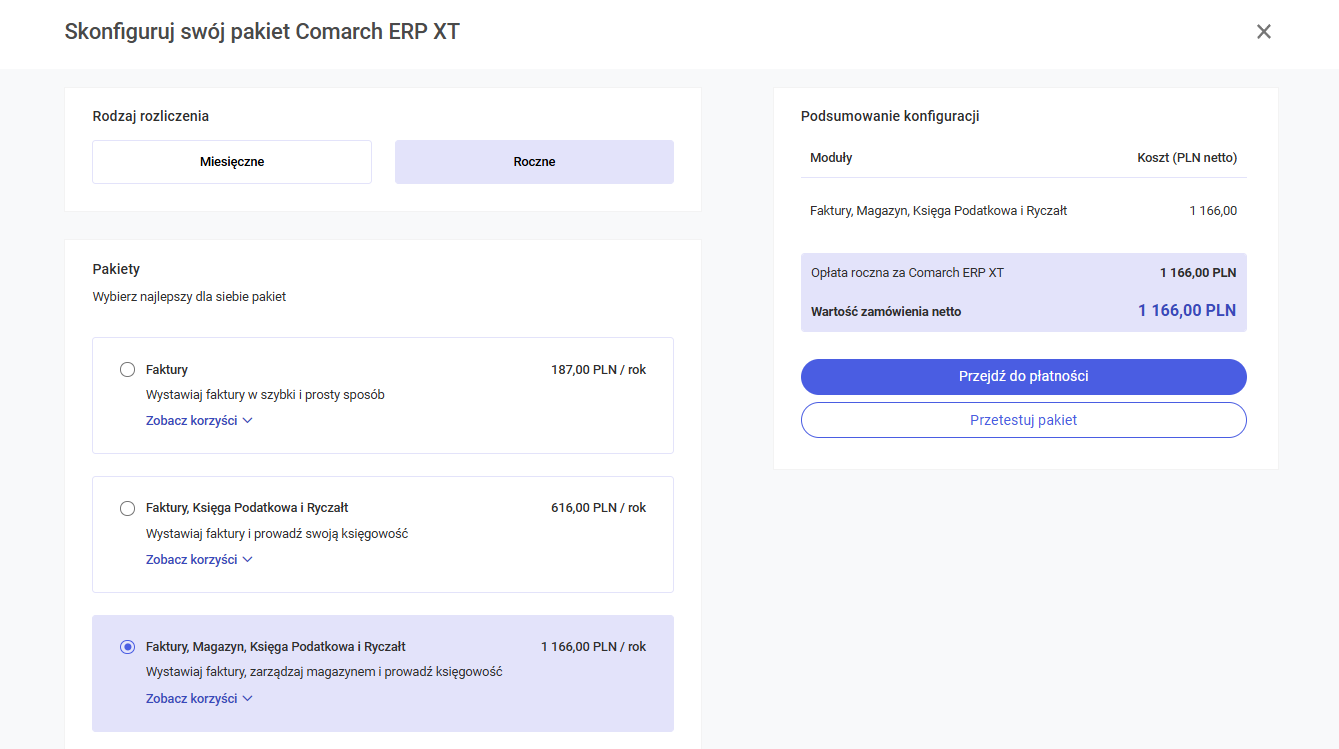Close the package configuration dialog
The width and height of the screenshot is (1339, 749).
click(1264, 32)
